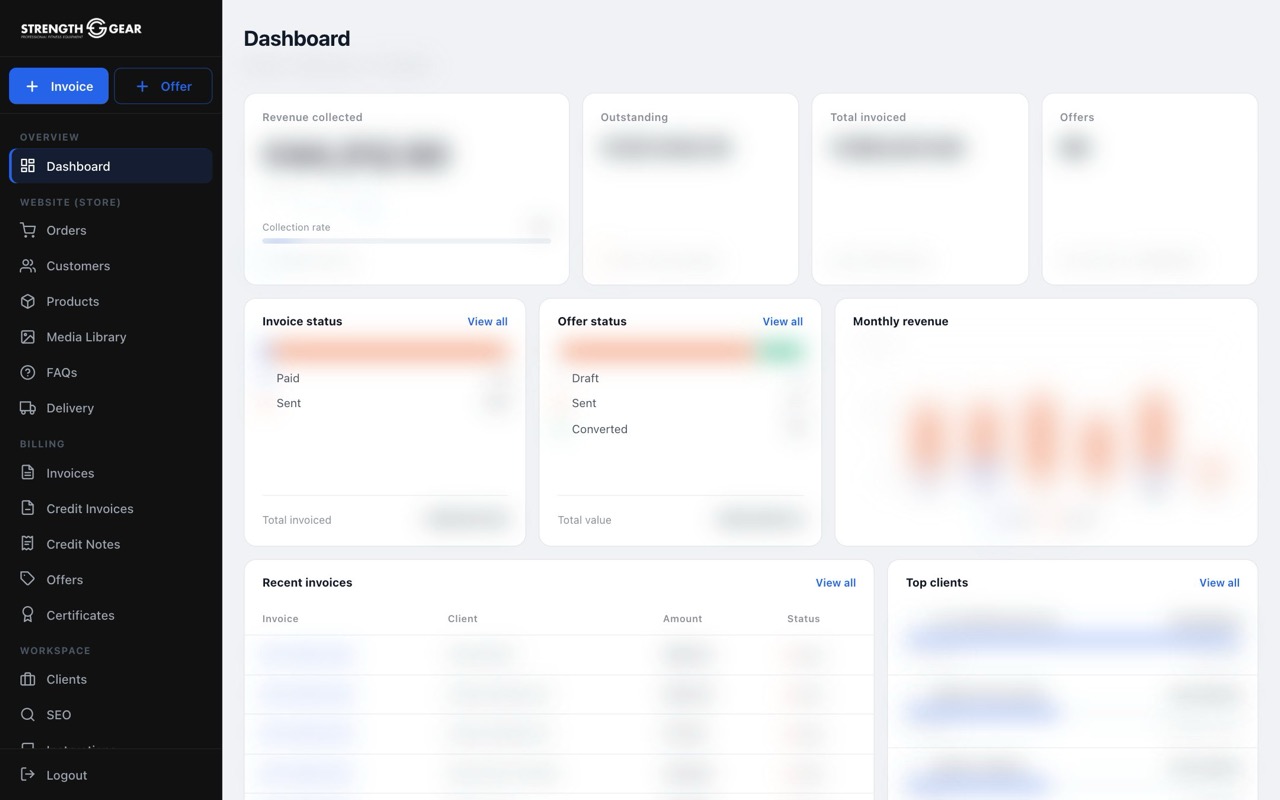Navigate to FAQs
Image resolution: width=1280 pixels, height=800 pixels.
[111, 372]
